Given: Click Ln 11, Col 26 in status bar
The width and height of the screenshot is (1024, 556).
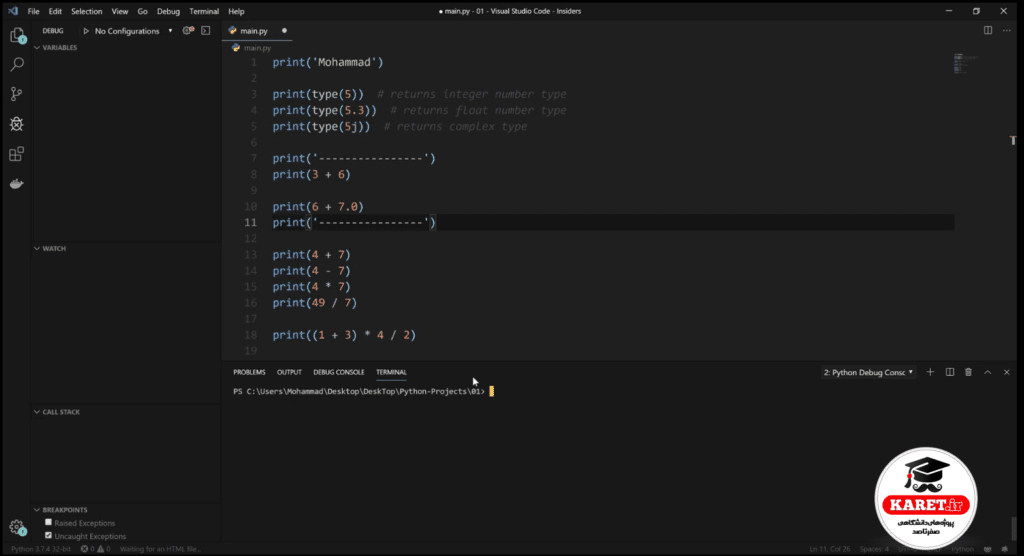Looking at the screenshot, I should (x=829, y=549).
